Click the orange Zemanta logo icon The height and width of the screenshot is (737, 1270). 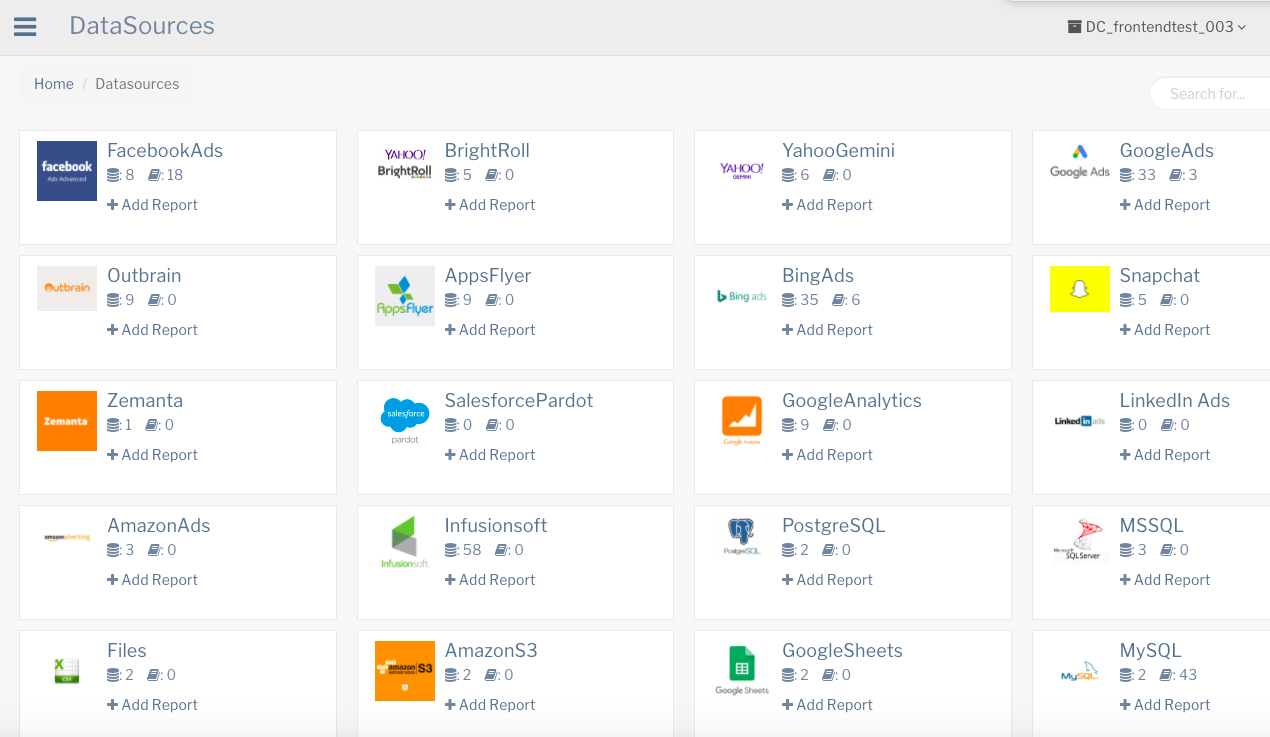point(67,421)
